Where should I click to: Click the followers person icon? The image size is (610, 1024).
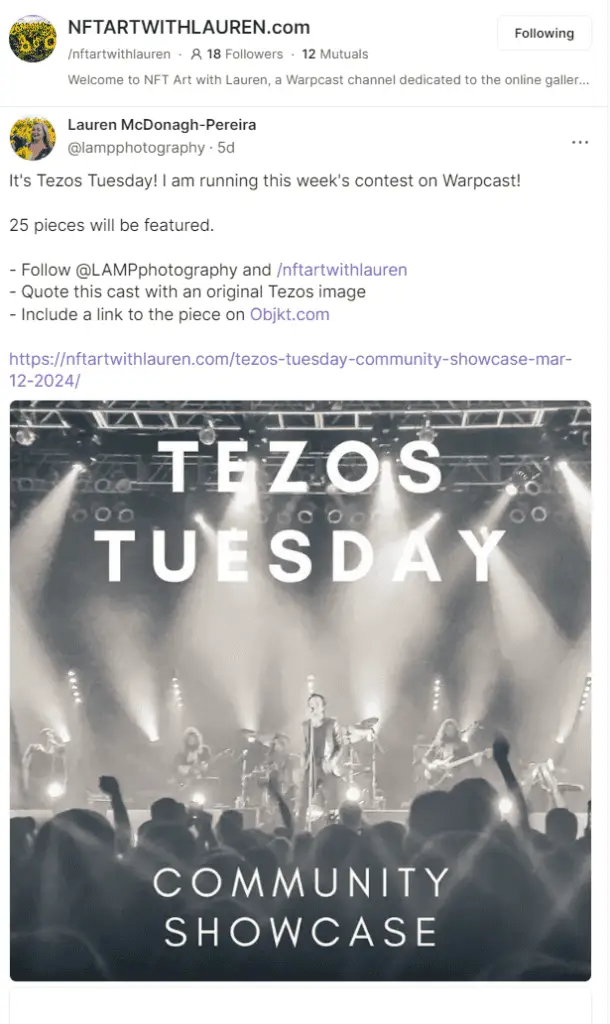coord(196,54)
